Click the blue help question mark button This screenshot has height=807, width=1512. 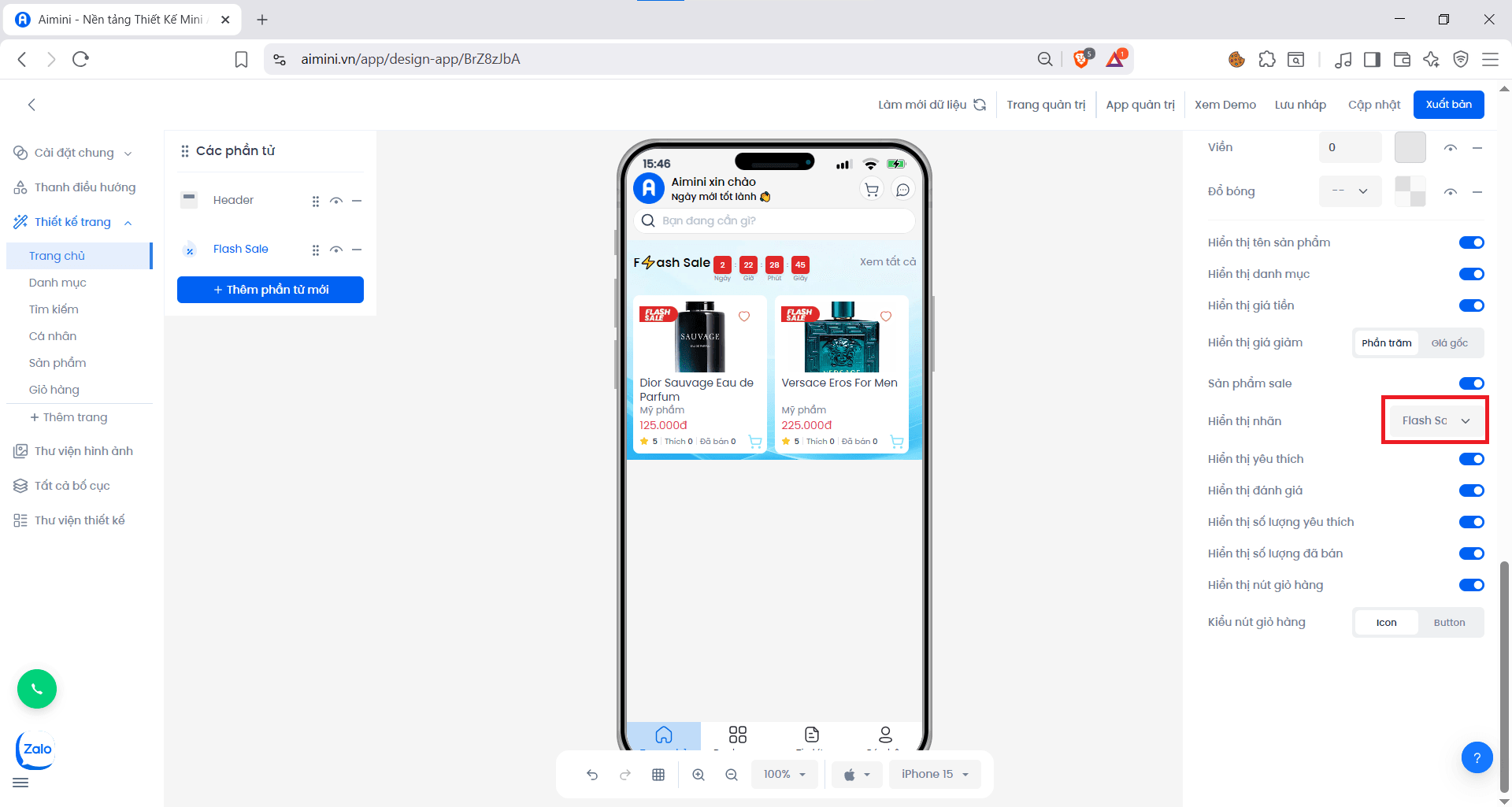tap(1477, 757)
